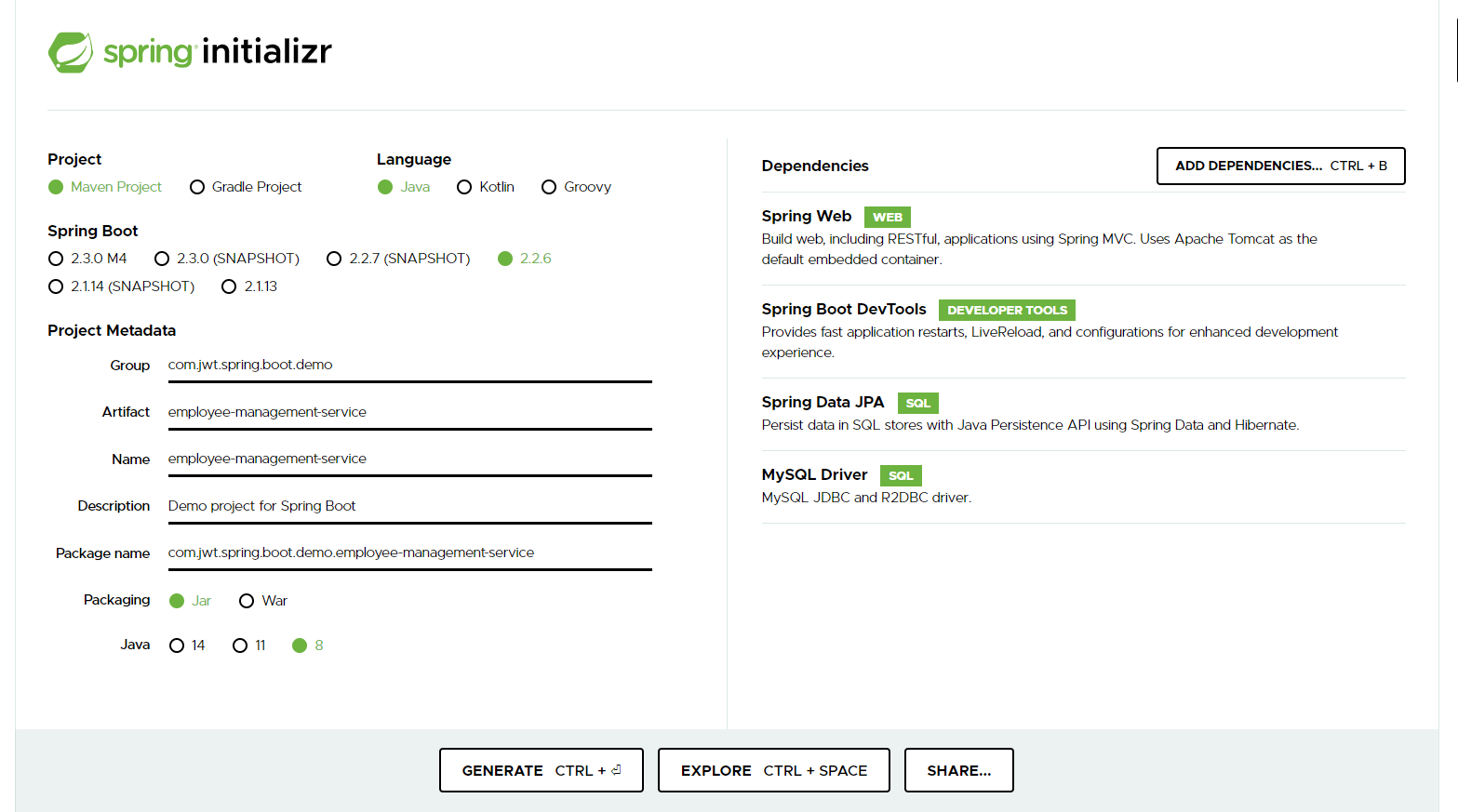Choose Spring Boot version 2.1.13
Screen dimensions: 1458x812
pyautogui.click(x=229, y=286)
